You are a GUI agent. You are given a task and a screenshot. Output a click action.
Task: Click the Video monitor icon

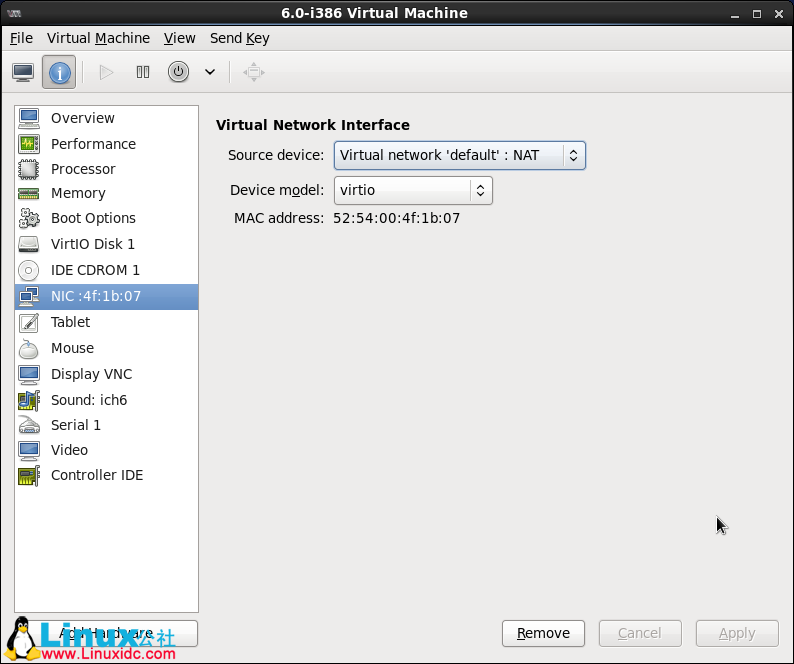pyautogui.click(x=29, y=450)
